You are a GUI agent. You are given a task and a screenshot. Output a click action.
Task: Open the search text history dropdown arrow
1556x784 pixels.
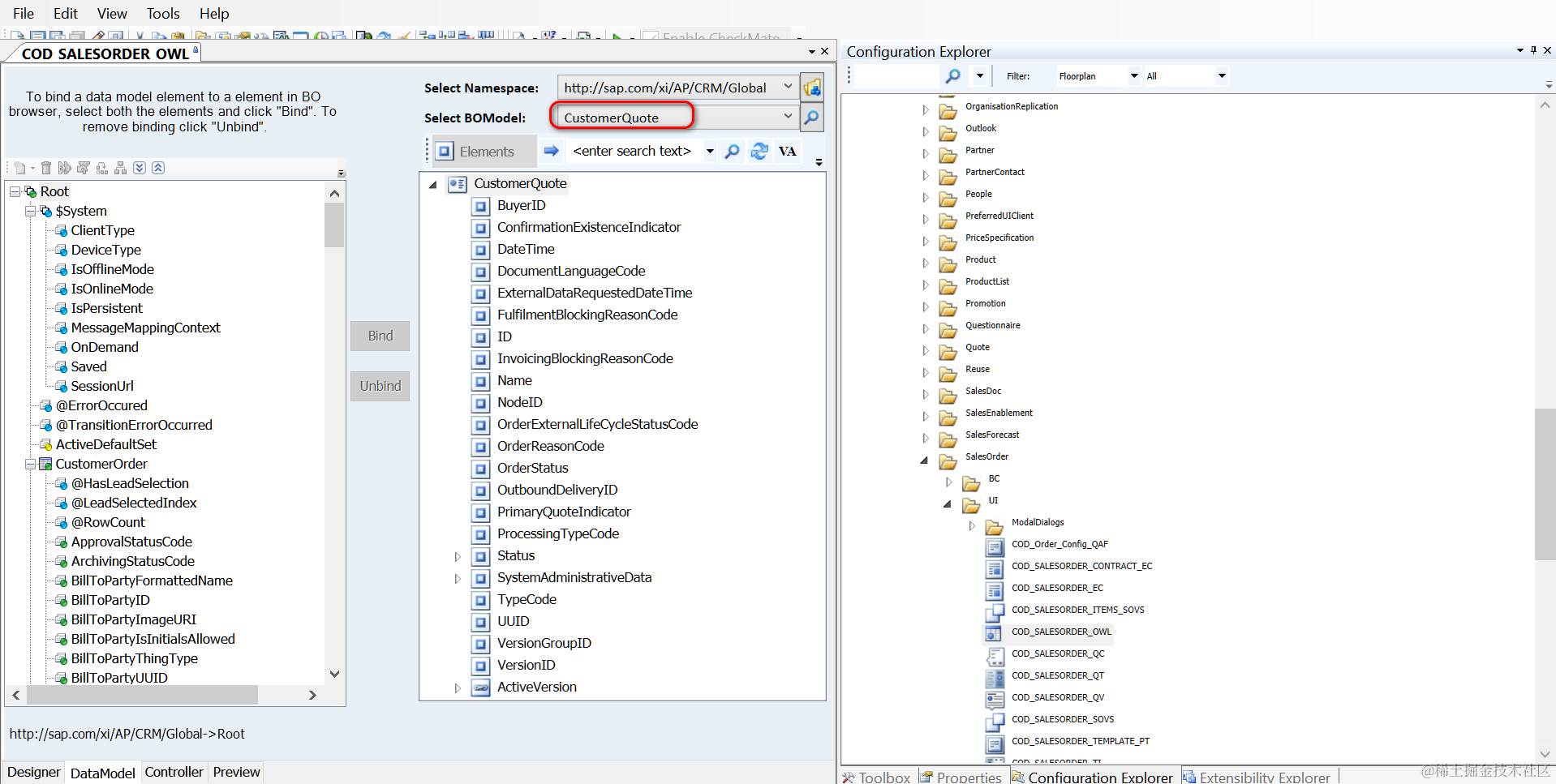[710, 151]
